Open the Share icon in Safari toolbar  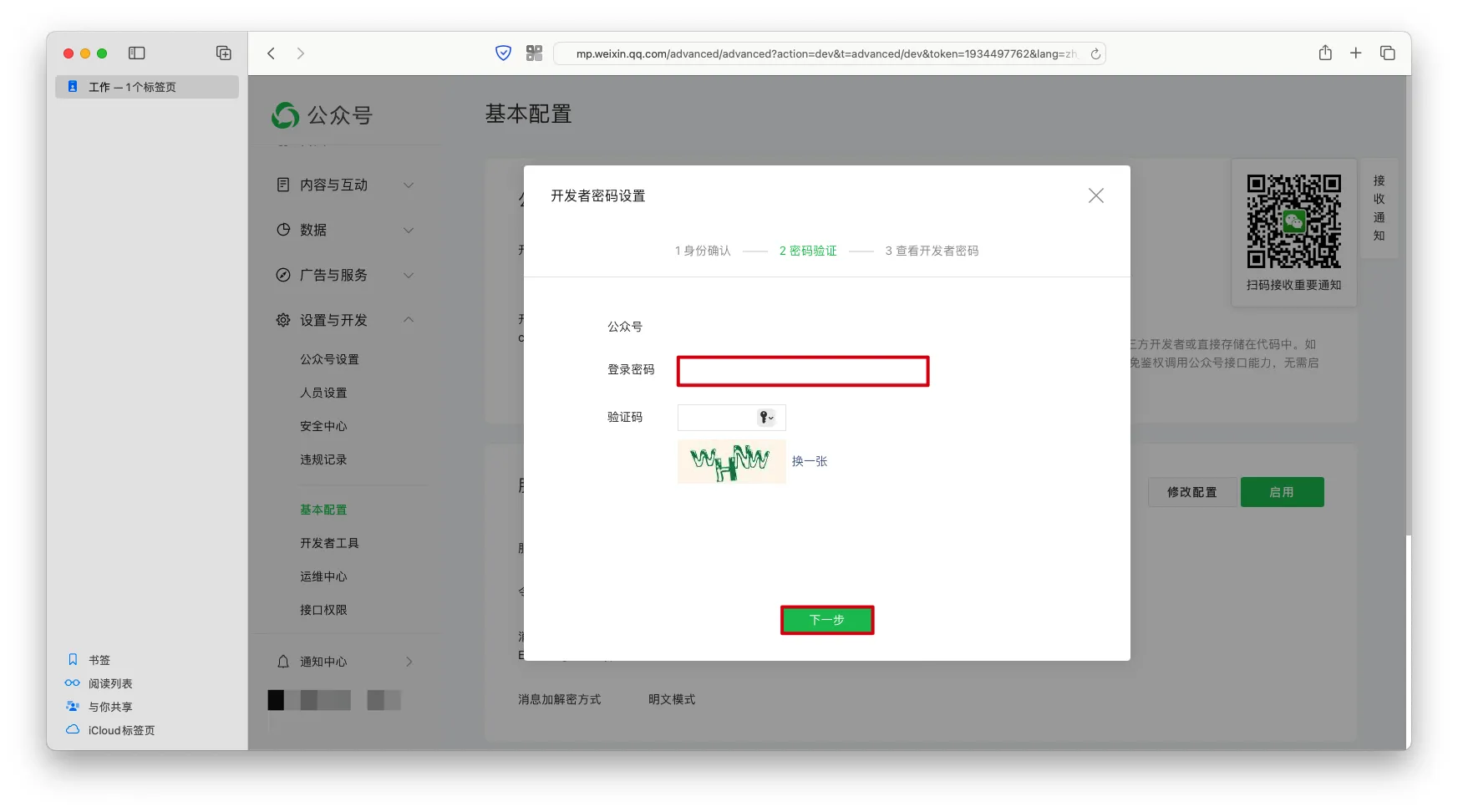pyautogui.click(x=1325, y=53)
